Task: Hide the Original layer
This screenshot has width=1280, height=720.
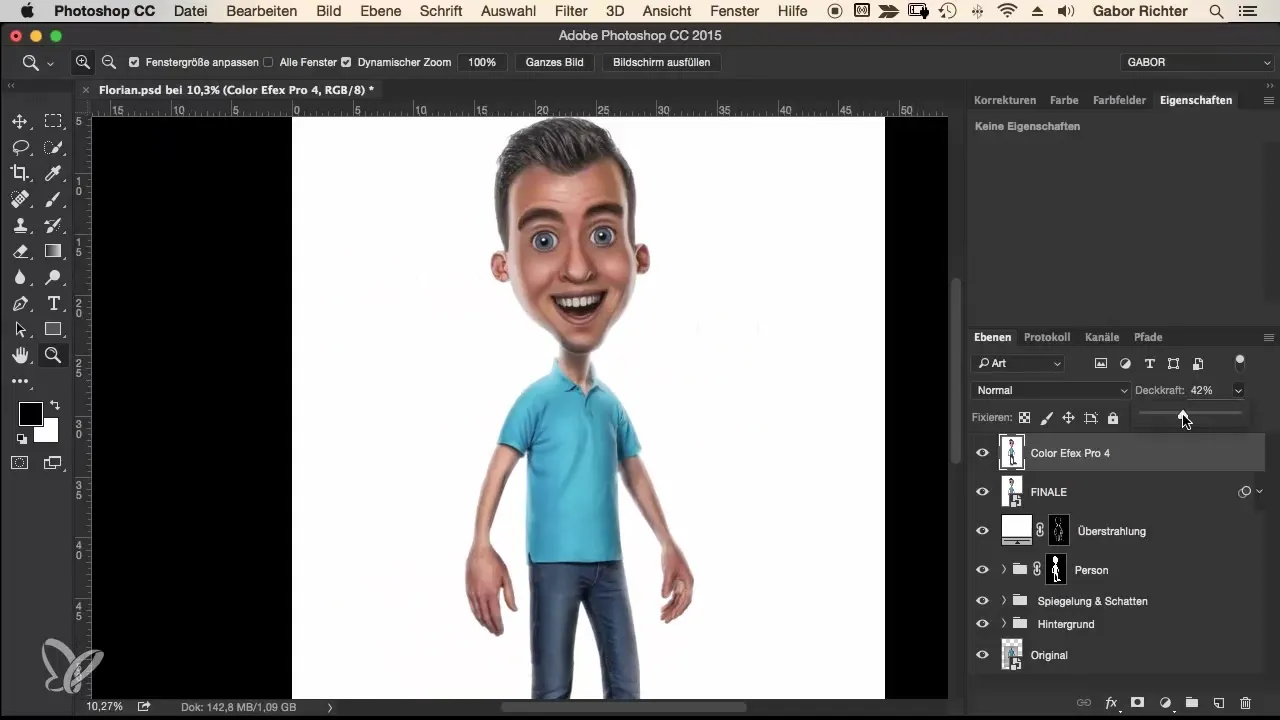Action: [x=982, y=655]
